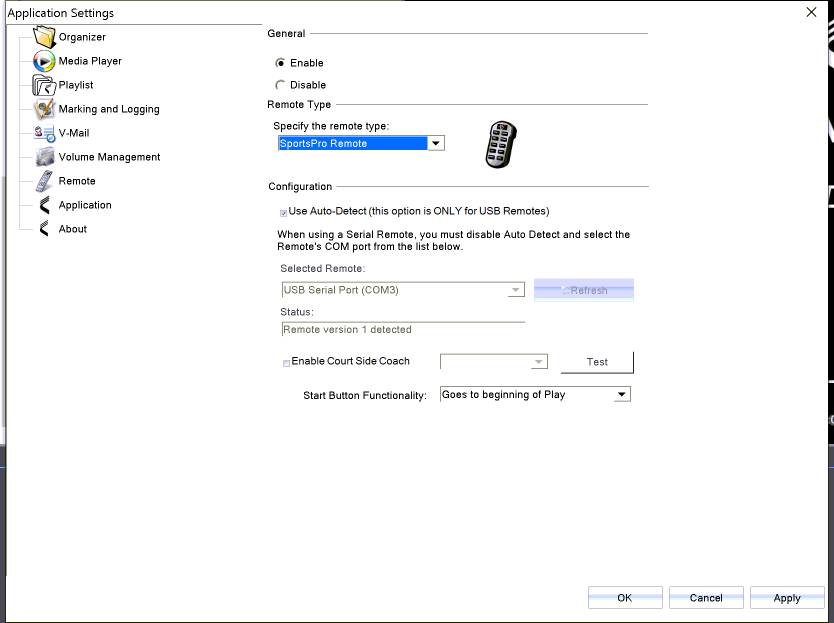Enable Court Side Coach
834x623 pixels.
coord(286,362)
